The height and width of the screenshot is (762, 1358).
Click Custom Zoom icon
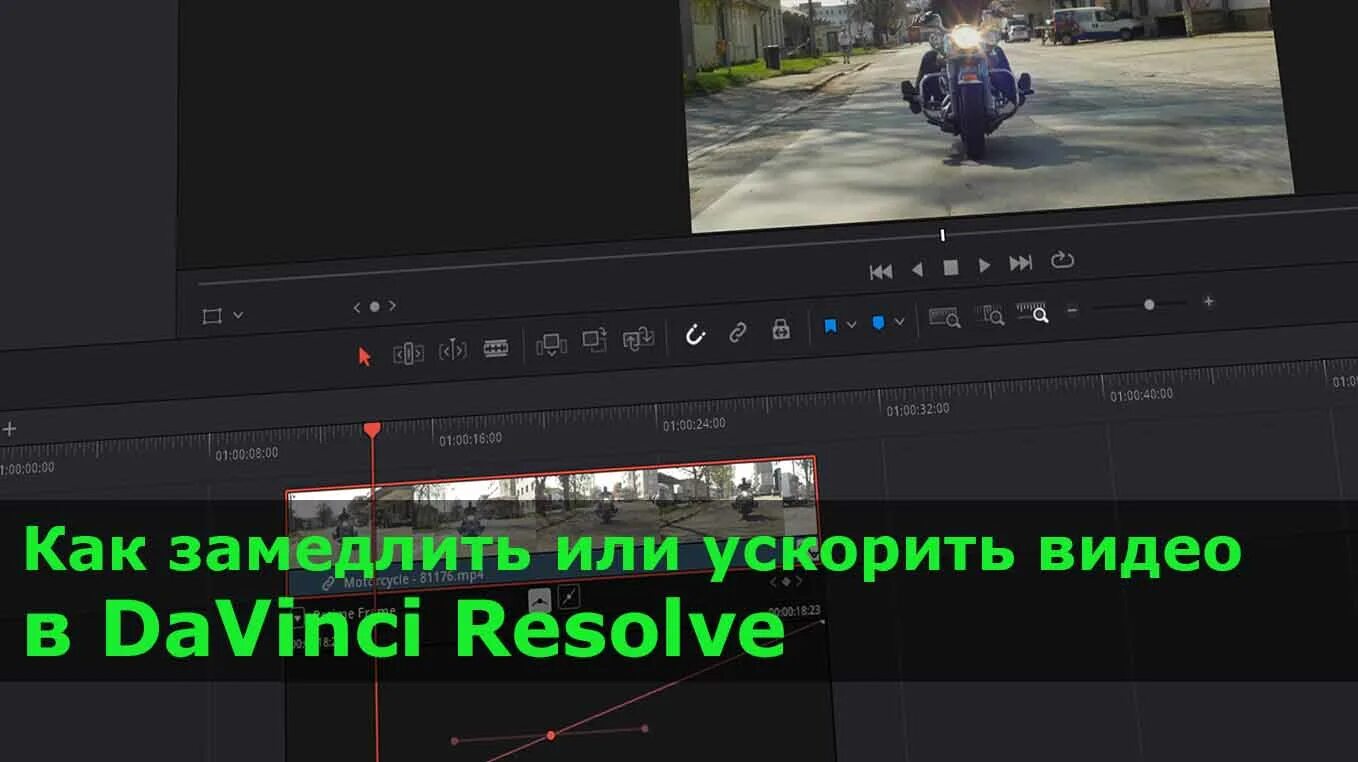click(1033, 312)
